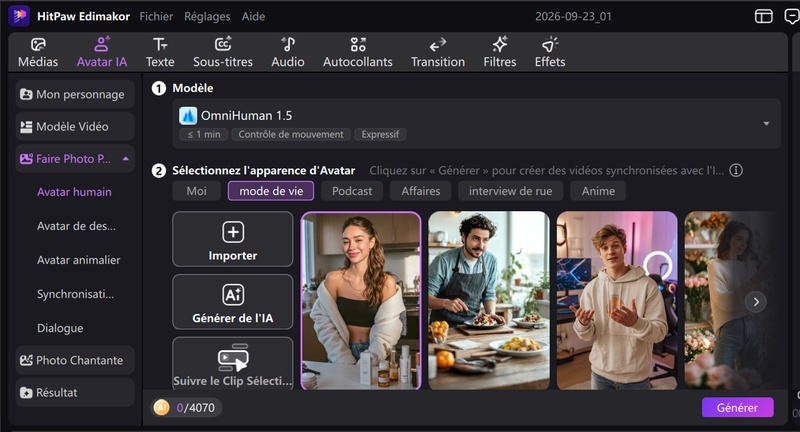Select the florist woman avatar thumbnail
Image resolution: width=800 pixels, height=432 pixels.
[x=730, y=301]
